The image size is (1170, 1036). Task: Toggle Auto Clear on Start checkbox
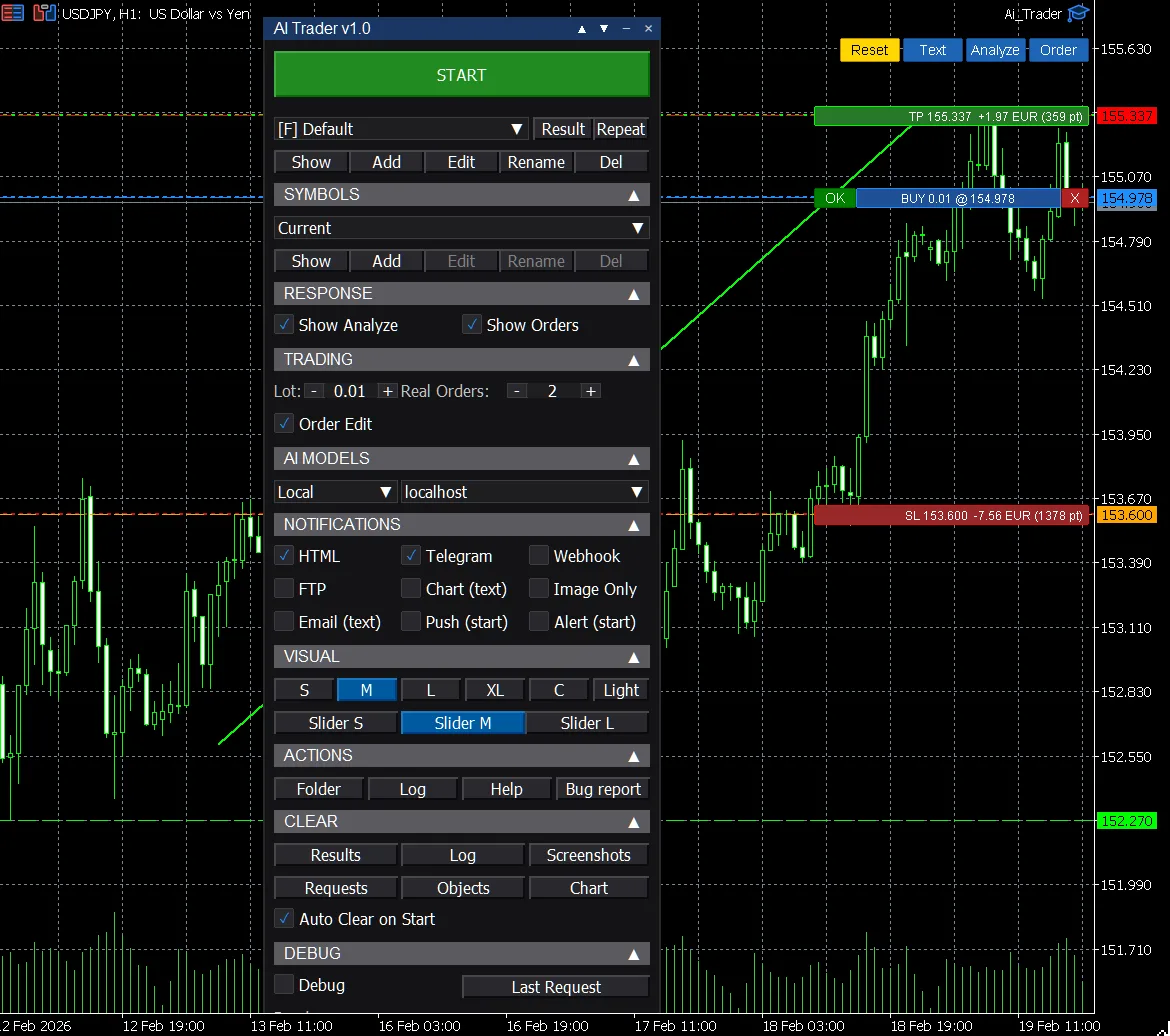point(284,919)
